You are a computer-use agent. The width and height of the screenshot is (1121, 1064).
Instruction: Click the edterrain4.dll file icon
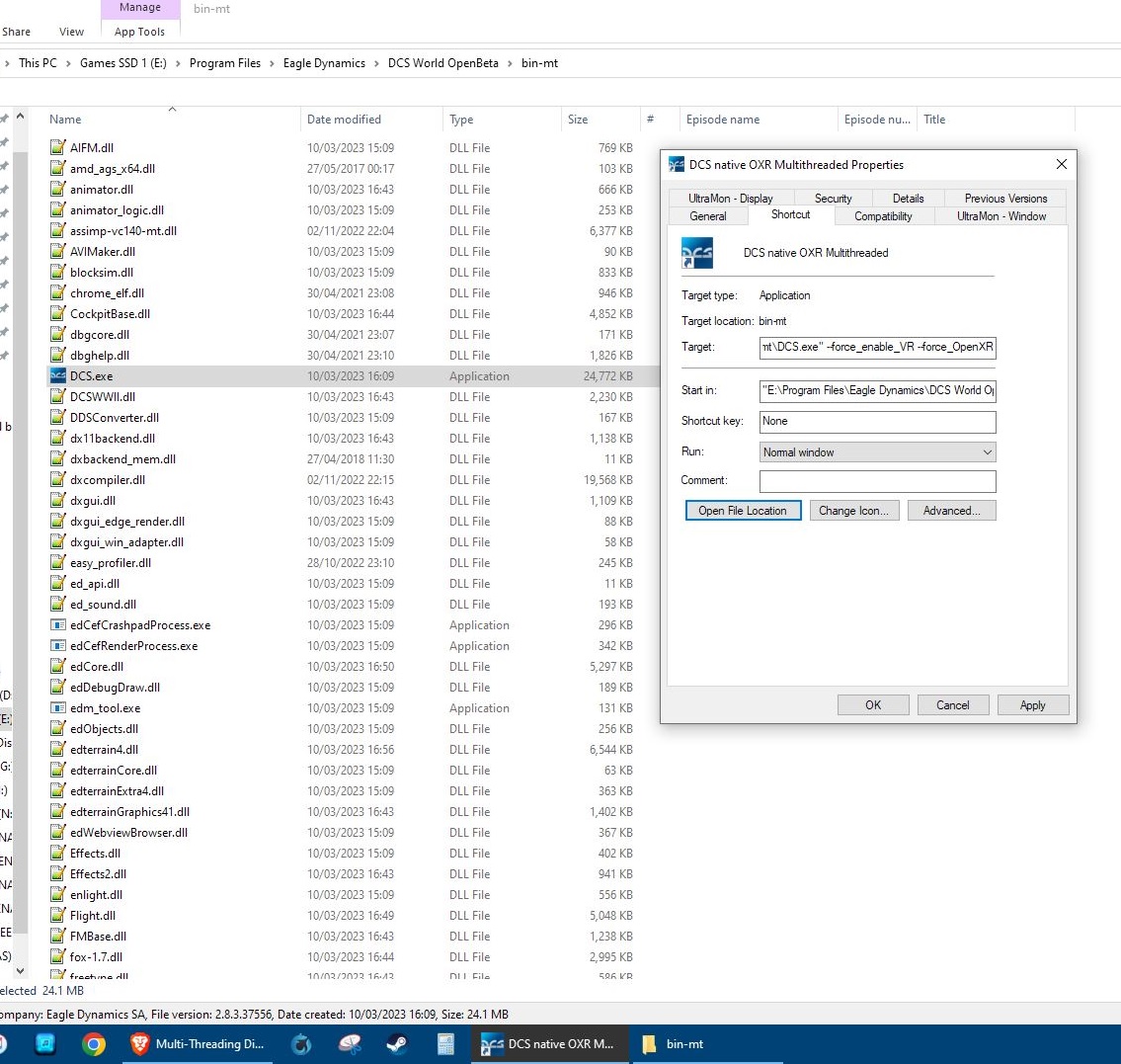pyautogui.click(x=58, y=750)
